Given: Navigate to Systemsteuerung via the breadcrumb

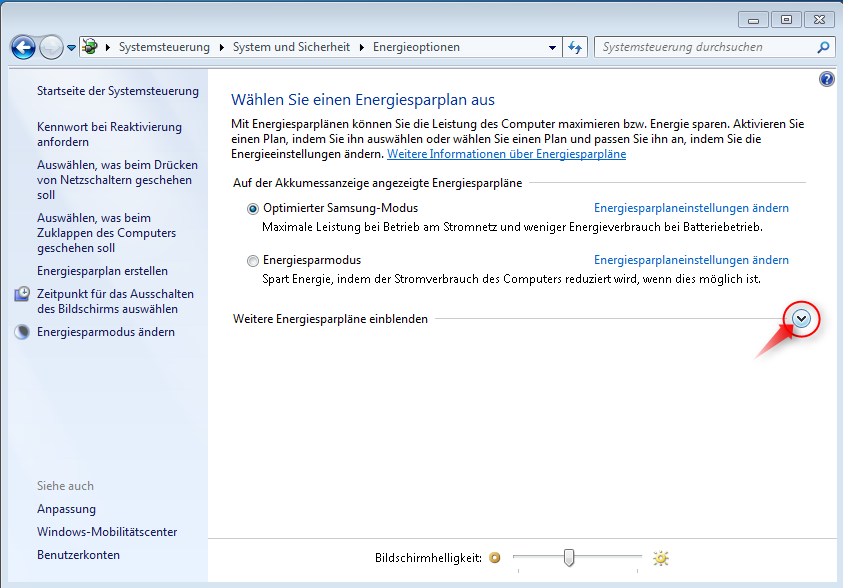Looking at the screenshot, I should 164,46.
